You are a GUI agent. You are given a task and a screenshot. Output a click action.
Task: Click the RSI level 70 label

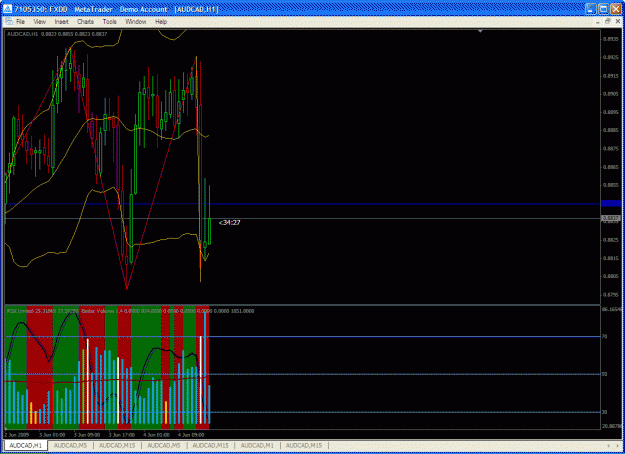click(604, 337)
